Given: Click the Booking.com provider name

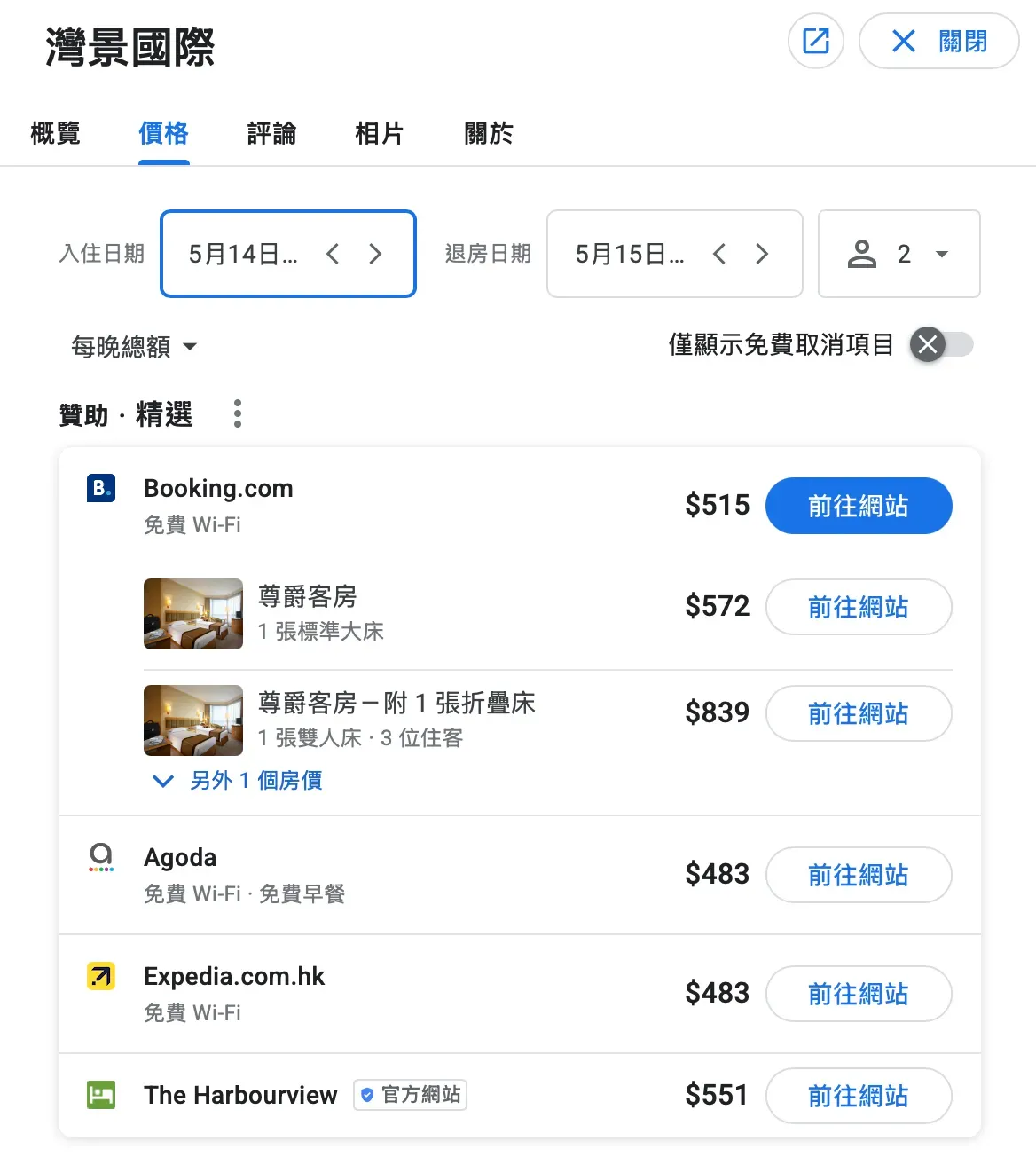Looking at the screenshot, I should tap(218, 489).
